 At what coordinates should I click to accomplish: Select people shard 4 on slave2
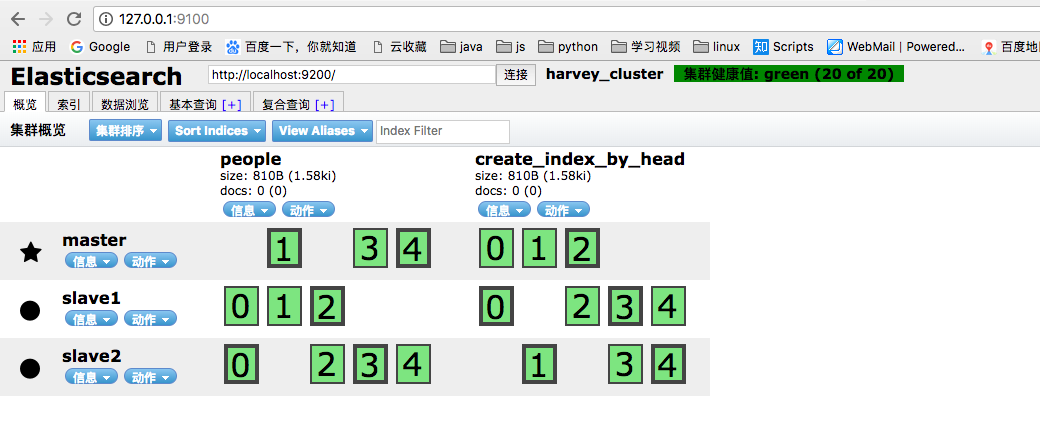pyautogui.click(x=413, y=364)
